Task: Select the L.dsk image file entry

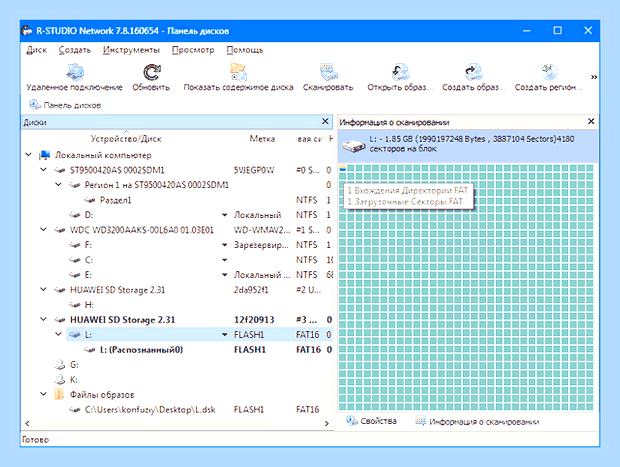Action: coord(150,410)
